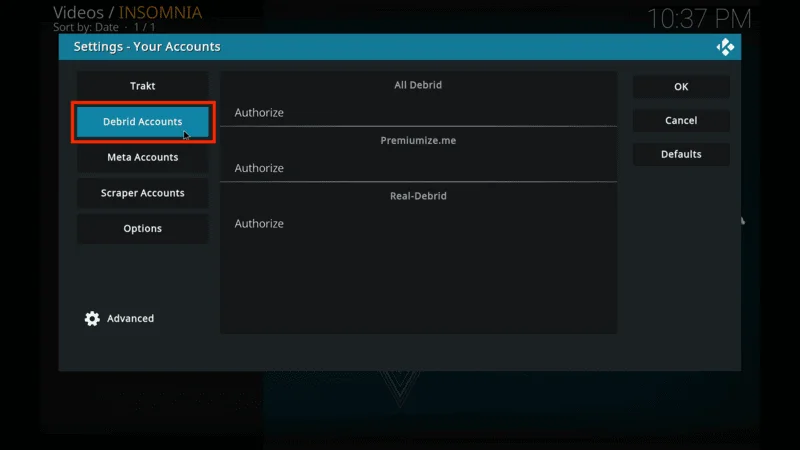Click the INSOMNIA breadcrumb text
Screen dimensions: 800x450
pyautogui.click(x=160, y=12)
